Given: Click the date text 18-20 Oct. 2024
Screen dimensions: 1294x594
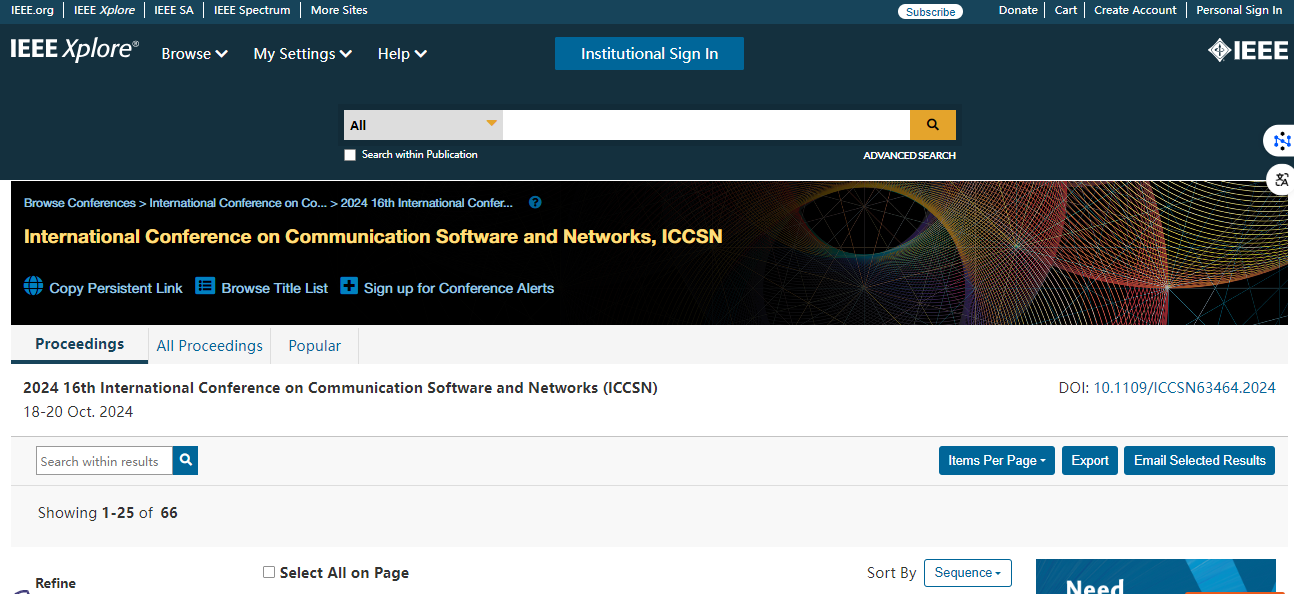Looking at the screenshot, I should [x=78, y=412].
